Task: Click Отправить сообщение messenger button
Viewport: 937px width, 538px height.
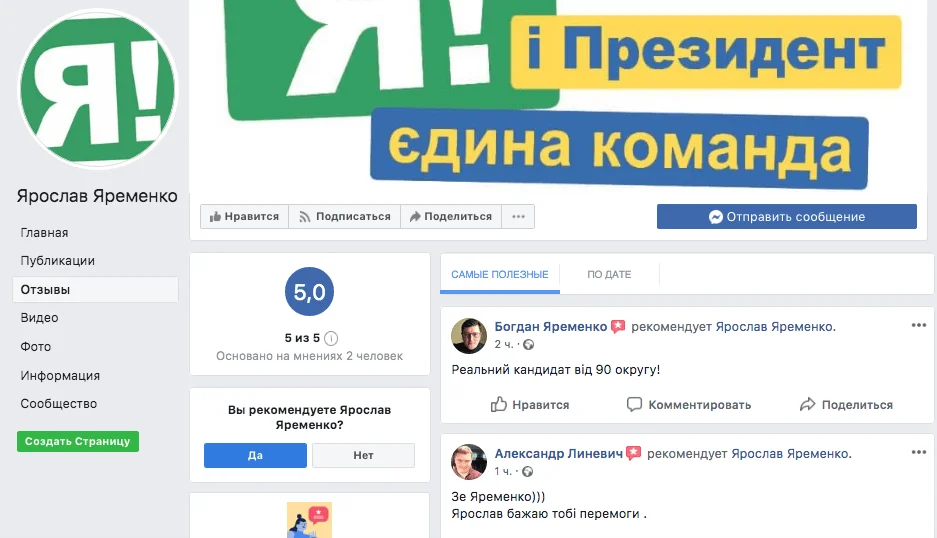Action: tap(786, 216)
